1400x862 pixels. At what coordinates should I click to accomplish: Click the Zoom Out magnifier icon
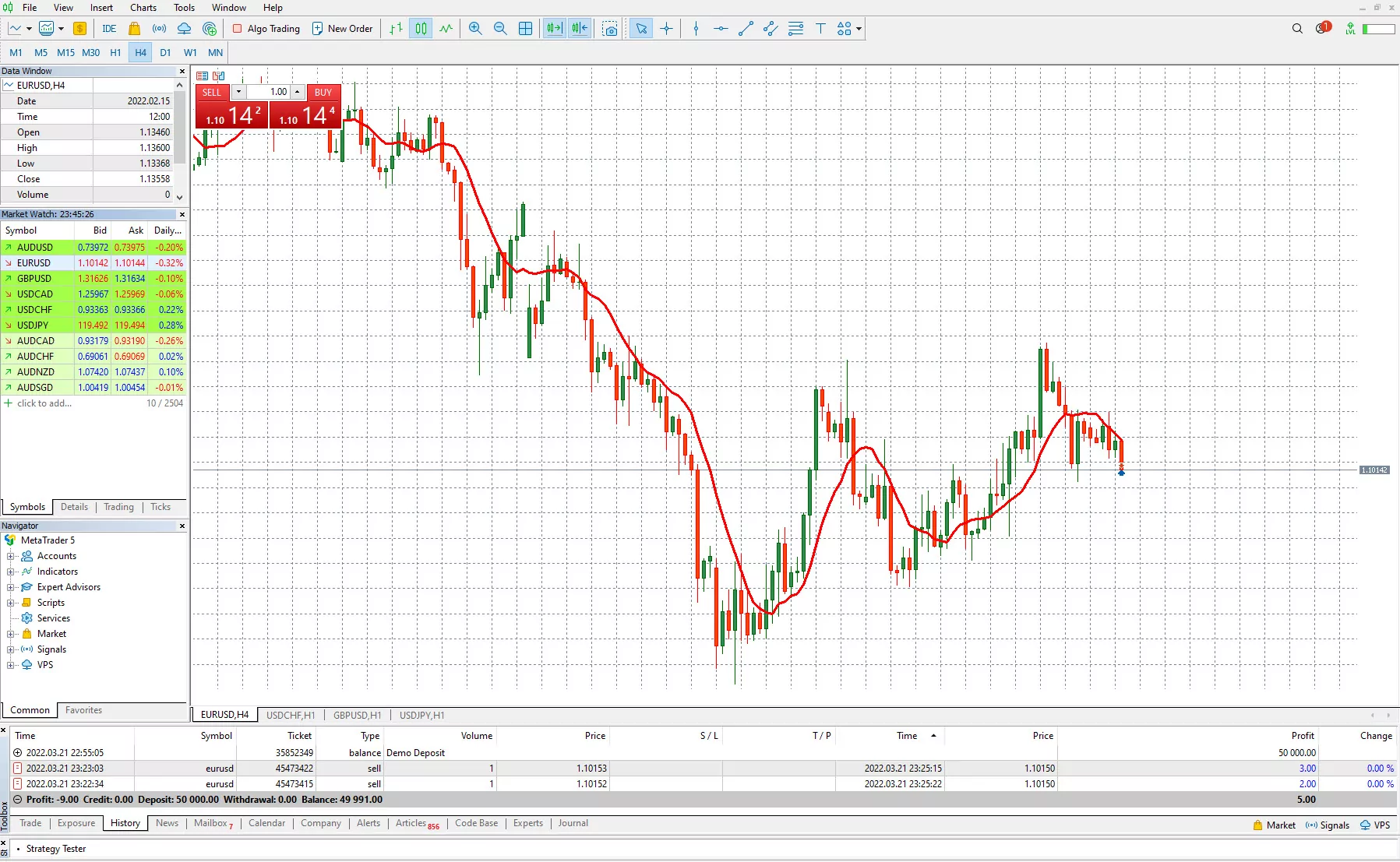500,29
